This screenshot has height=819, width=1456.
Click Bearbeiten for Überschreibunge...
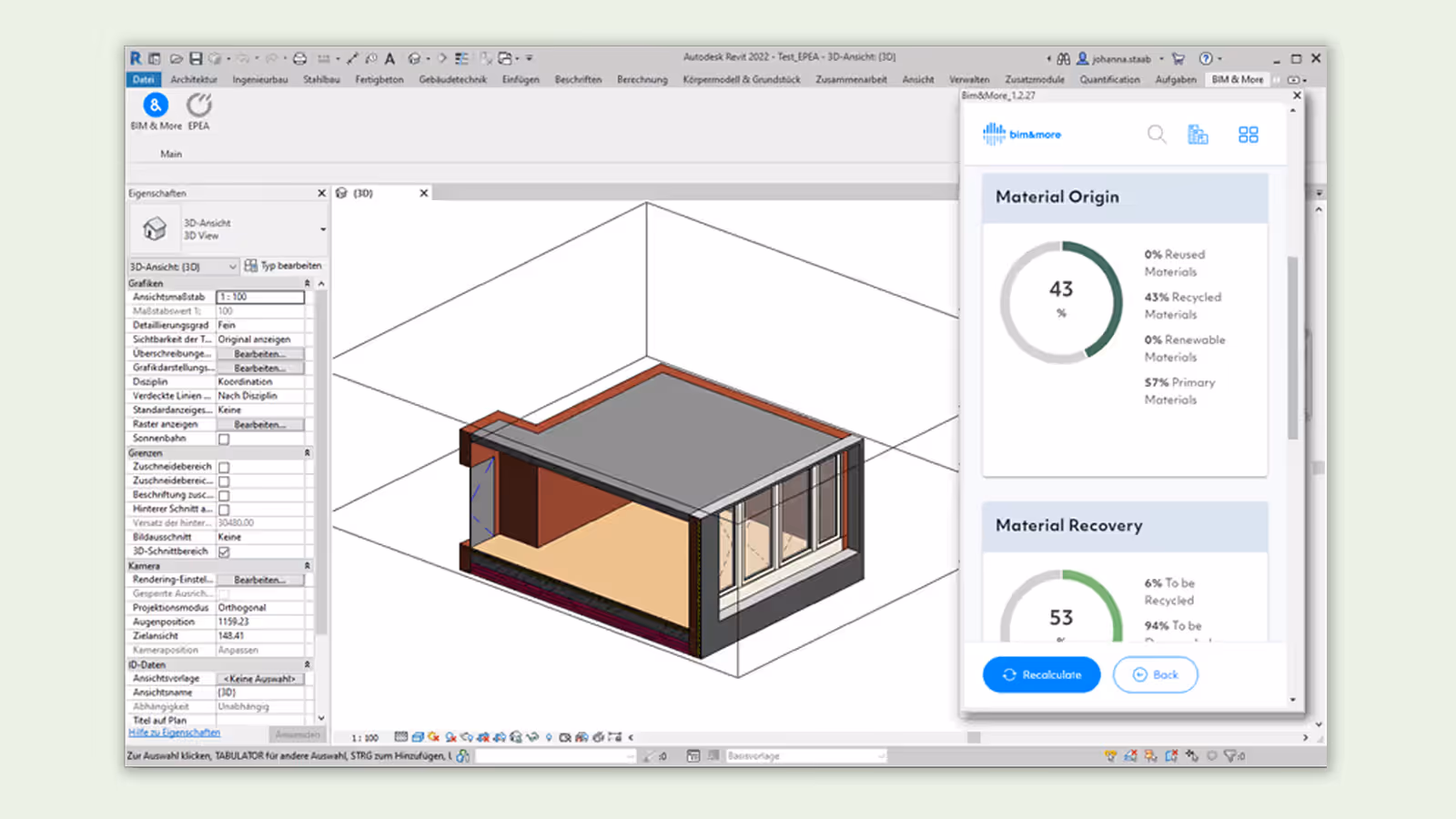pos(259,354)
